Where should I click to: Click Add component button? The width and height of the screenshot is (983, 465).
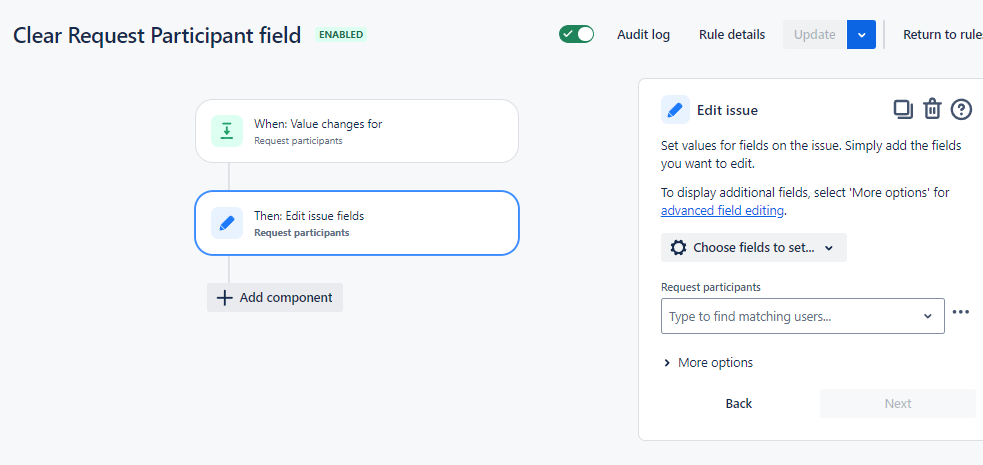point(275,297)
